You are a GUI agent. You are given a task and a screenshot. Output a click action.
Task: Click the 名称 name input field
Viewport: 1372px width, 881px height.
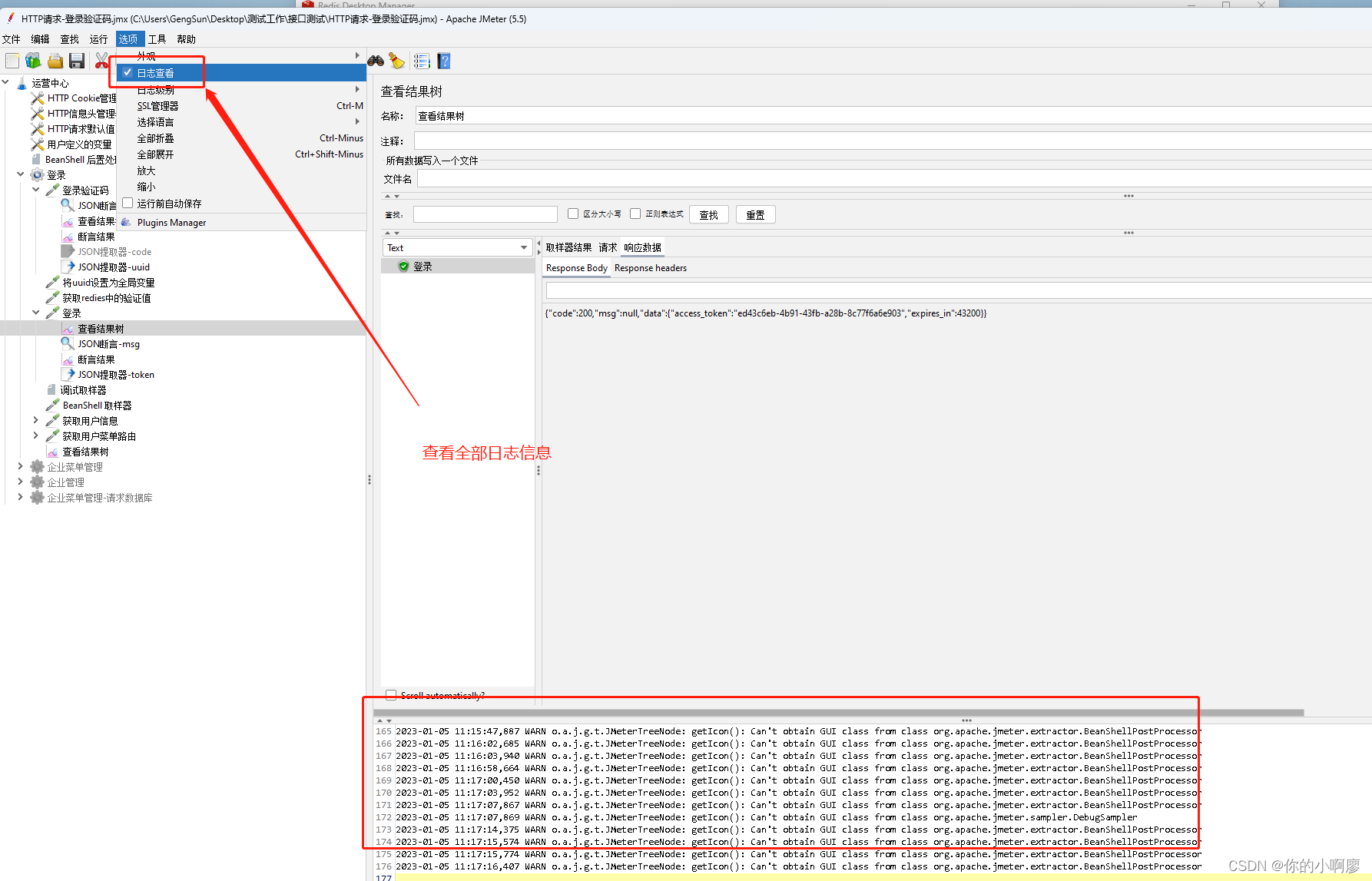tap(893, 116)
